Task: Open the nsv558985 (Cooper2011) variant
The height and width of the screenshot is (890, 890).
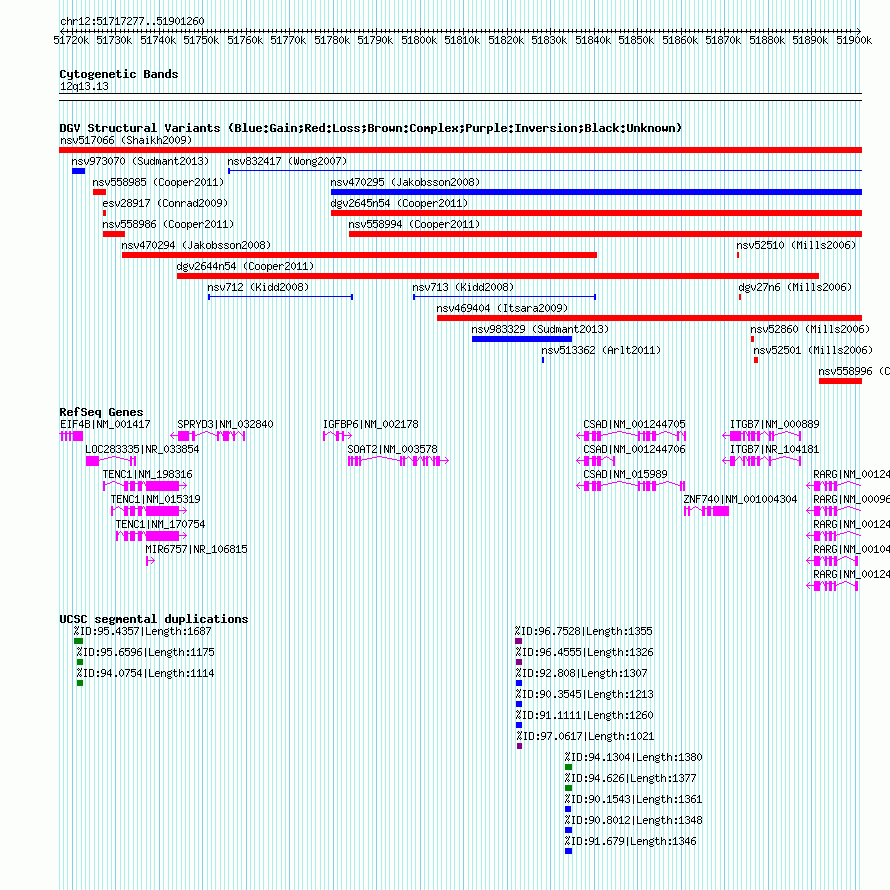Action: 99,192
